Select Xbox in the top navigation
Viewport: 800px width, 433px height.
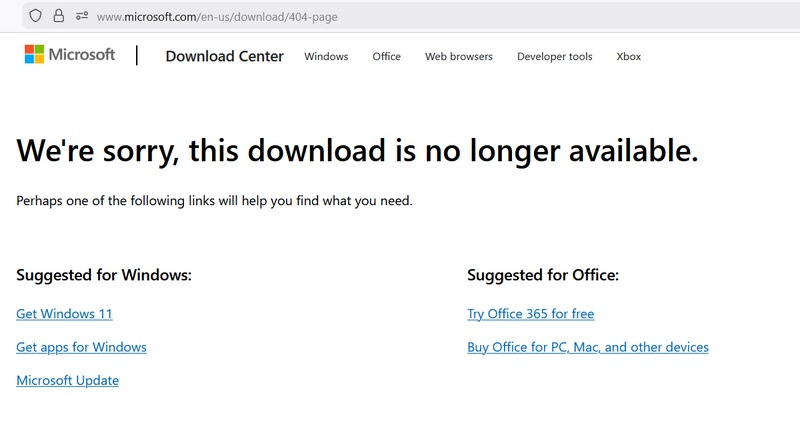(x=628, y=57)
